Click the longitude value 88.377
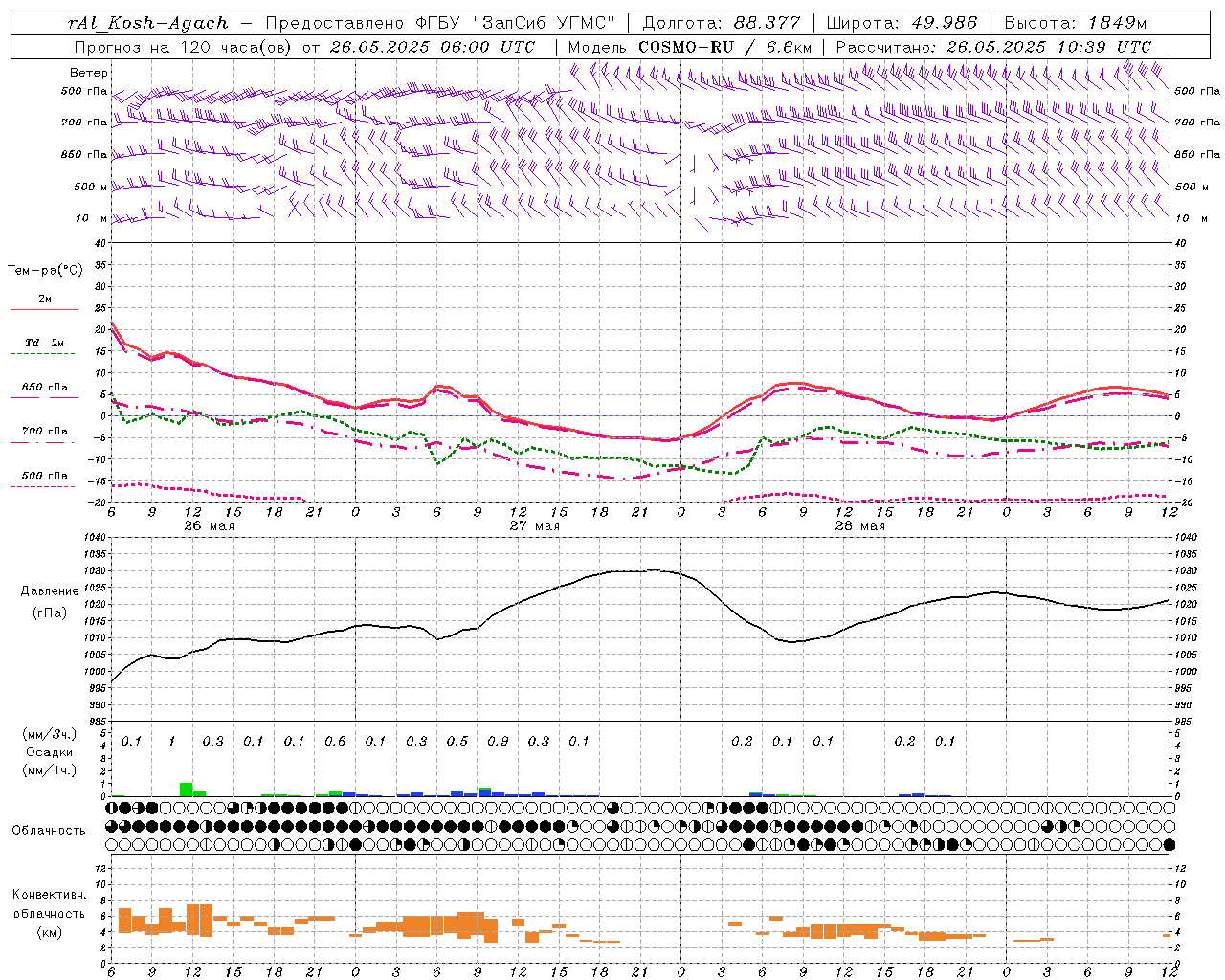Screen dimensions: 1225x980 point(768,23)
